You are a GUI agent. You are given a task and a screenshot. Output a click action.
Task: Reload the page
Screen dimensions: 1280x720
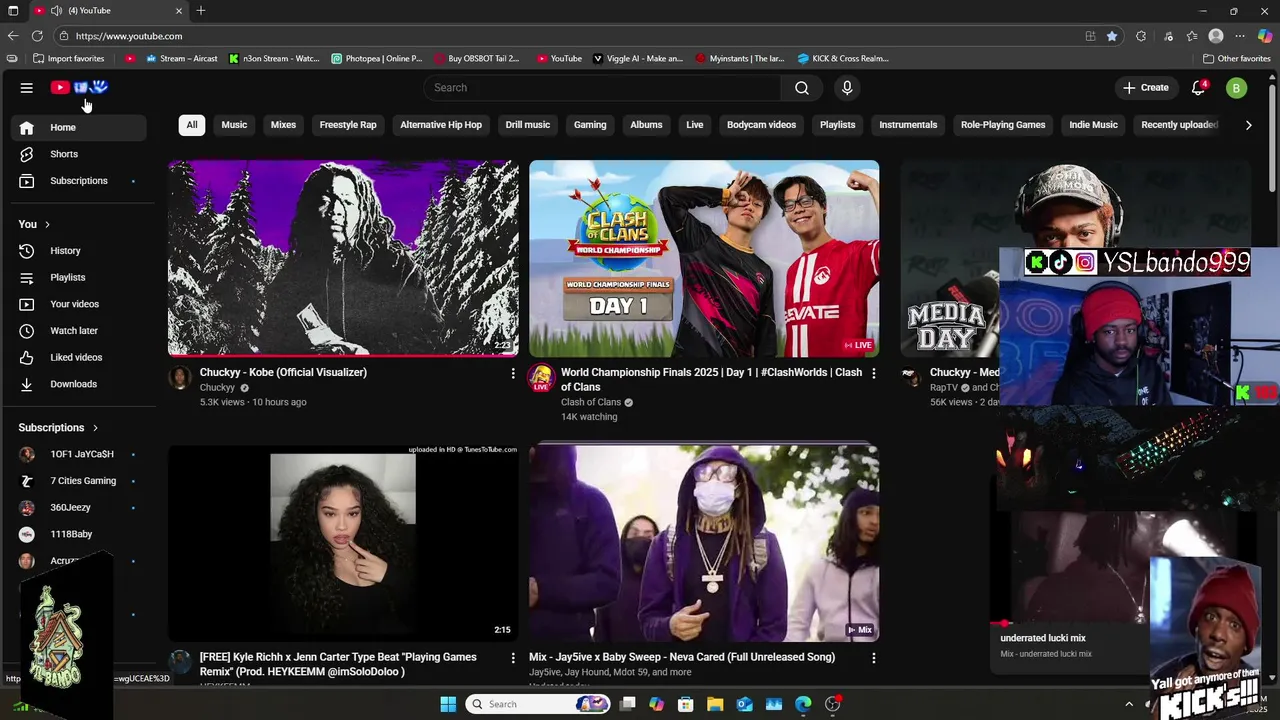coord(37,36)
